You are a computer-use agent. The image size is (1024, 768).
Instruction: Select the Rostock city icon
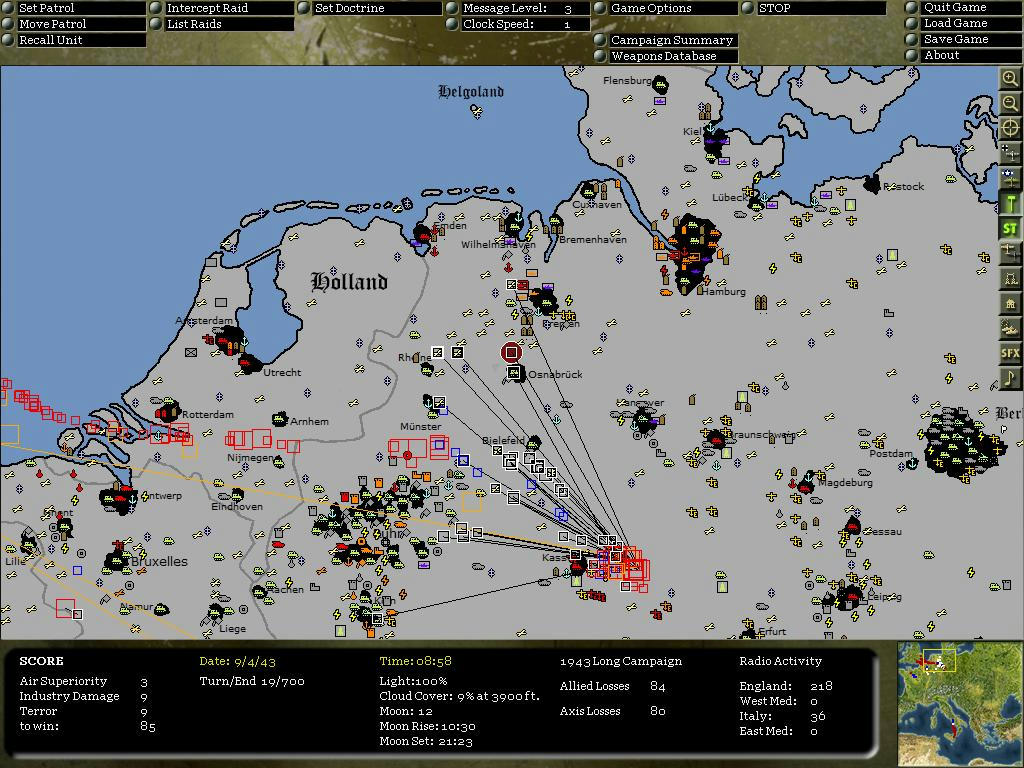click(x=872, y=184)
